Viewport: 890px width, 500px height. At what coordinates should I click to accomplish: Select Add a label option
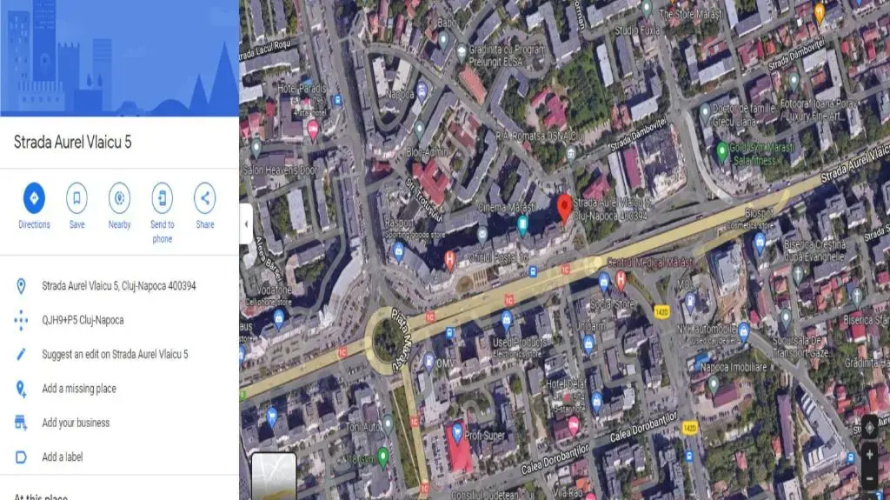click(x=62, y=457)
